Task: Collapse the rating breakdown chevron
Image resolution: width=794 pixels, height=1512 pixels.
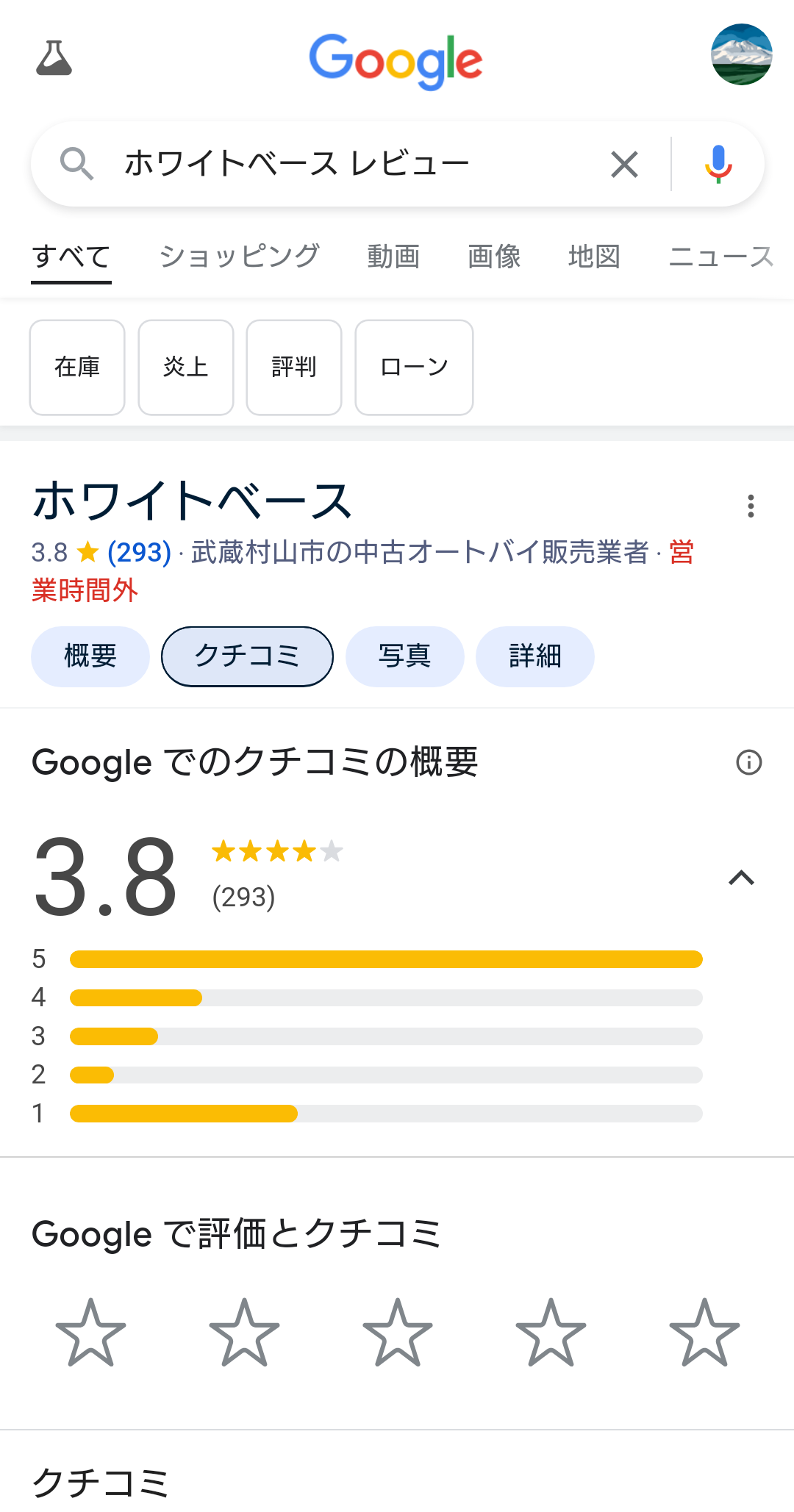Action: [741, 878]
